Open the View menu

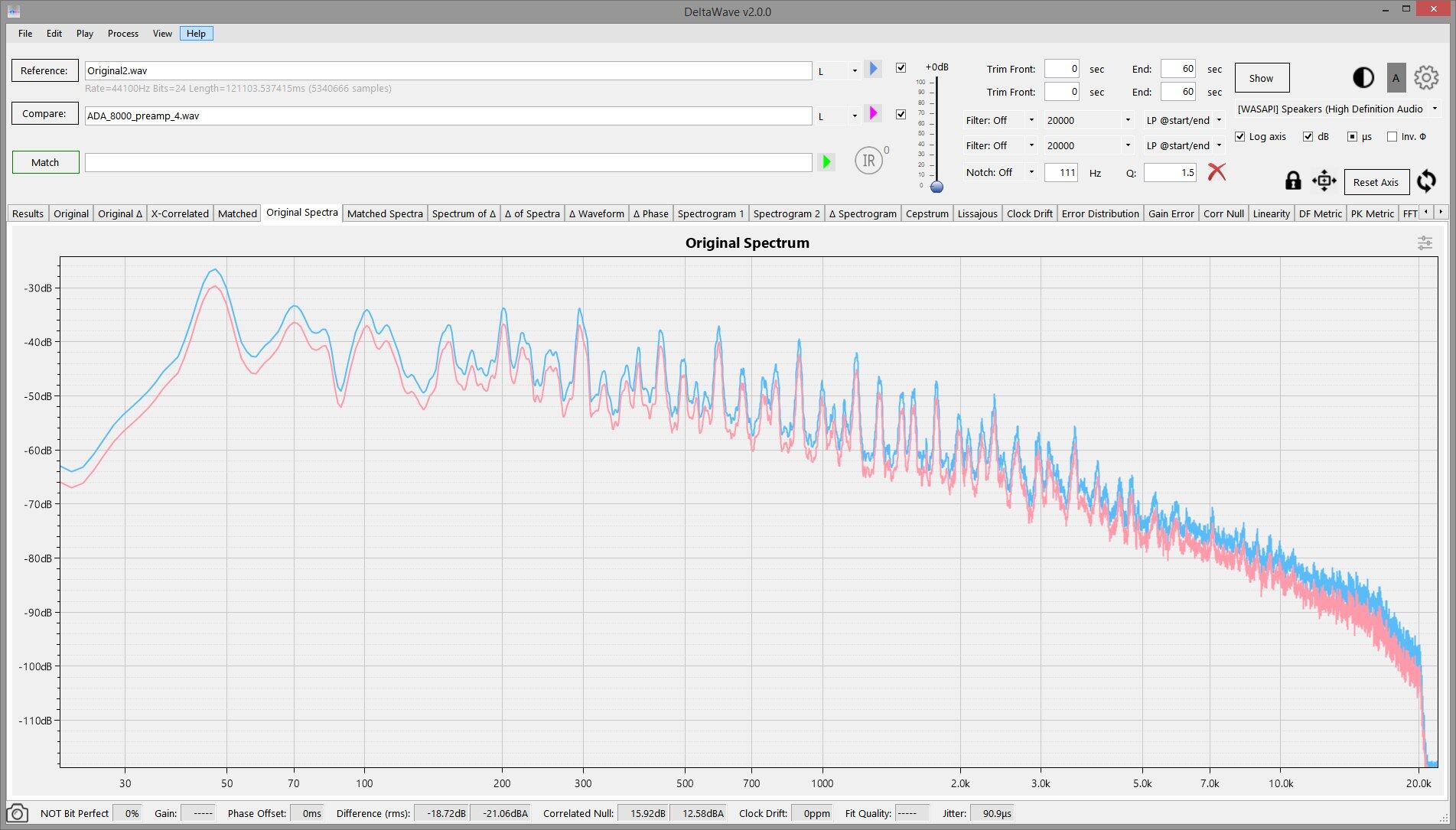pos(162,33)
